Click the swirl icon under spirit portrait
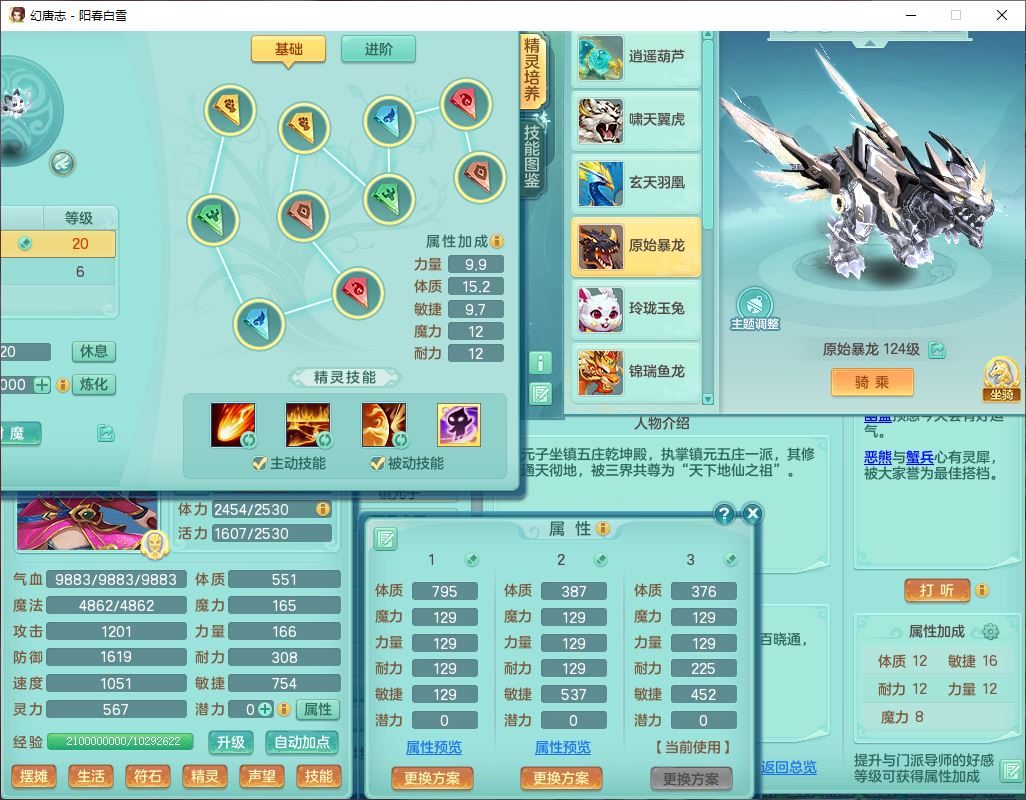Screen dimensions: 1026x800 coord(63,163)
